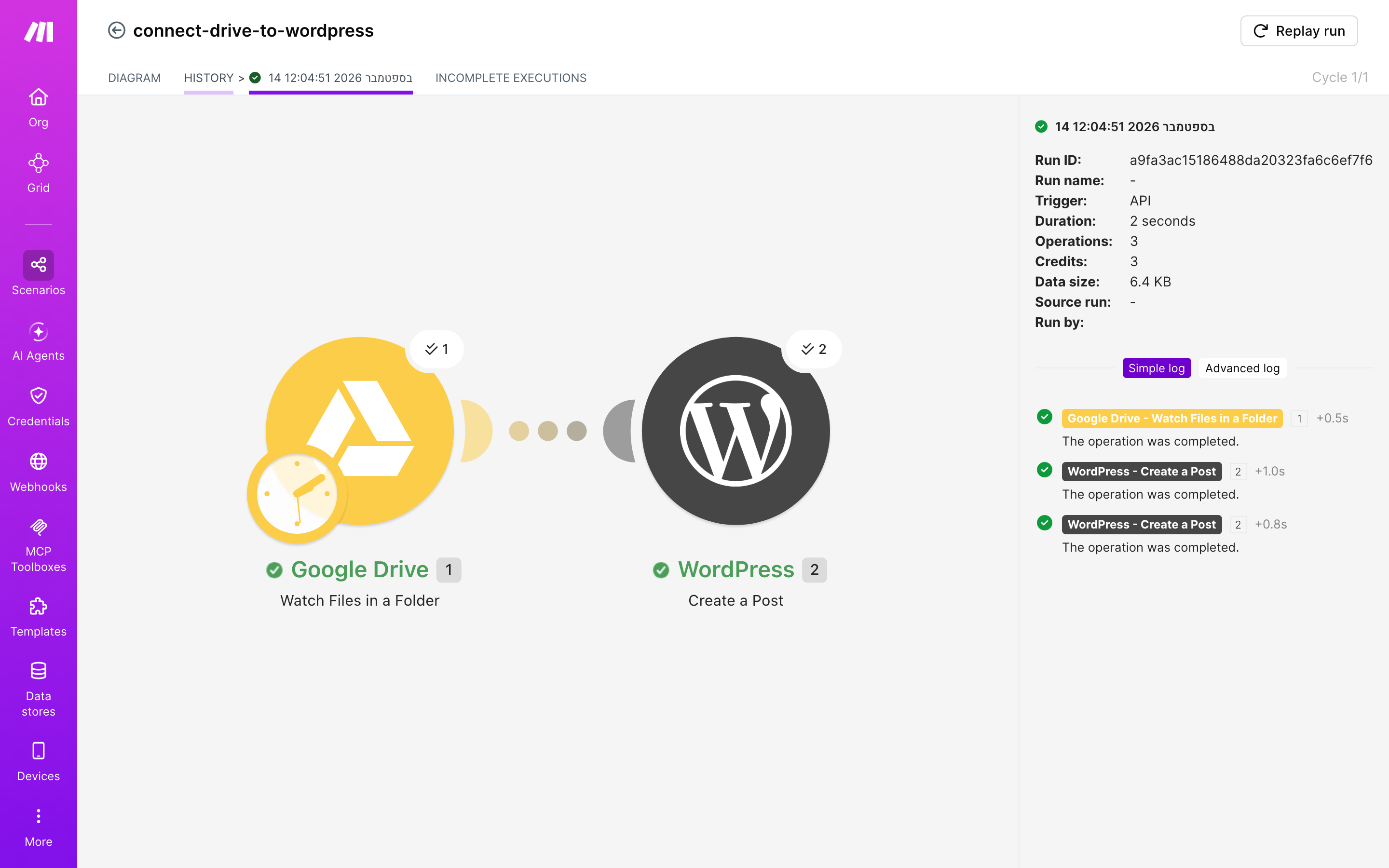The image size is (1389, 868).
Task: Open the Credentials section
Action: coord(39,407)
